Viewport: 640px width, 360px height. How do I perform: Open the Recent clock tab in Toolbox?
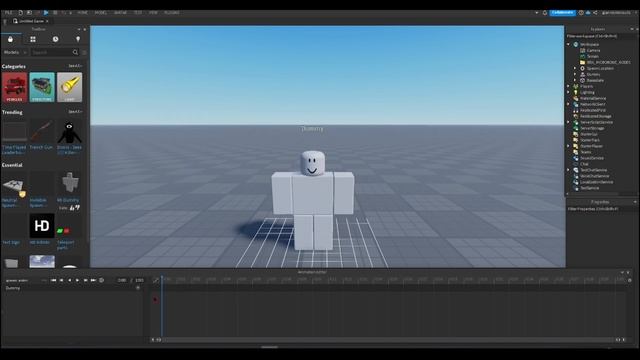point(56,39)
